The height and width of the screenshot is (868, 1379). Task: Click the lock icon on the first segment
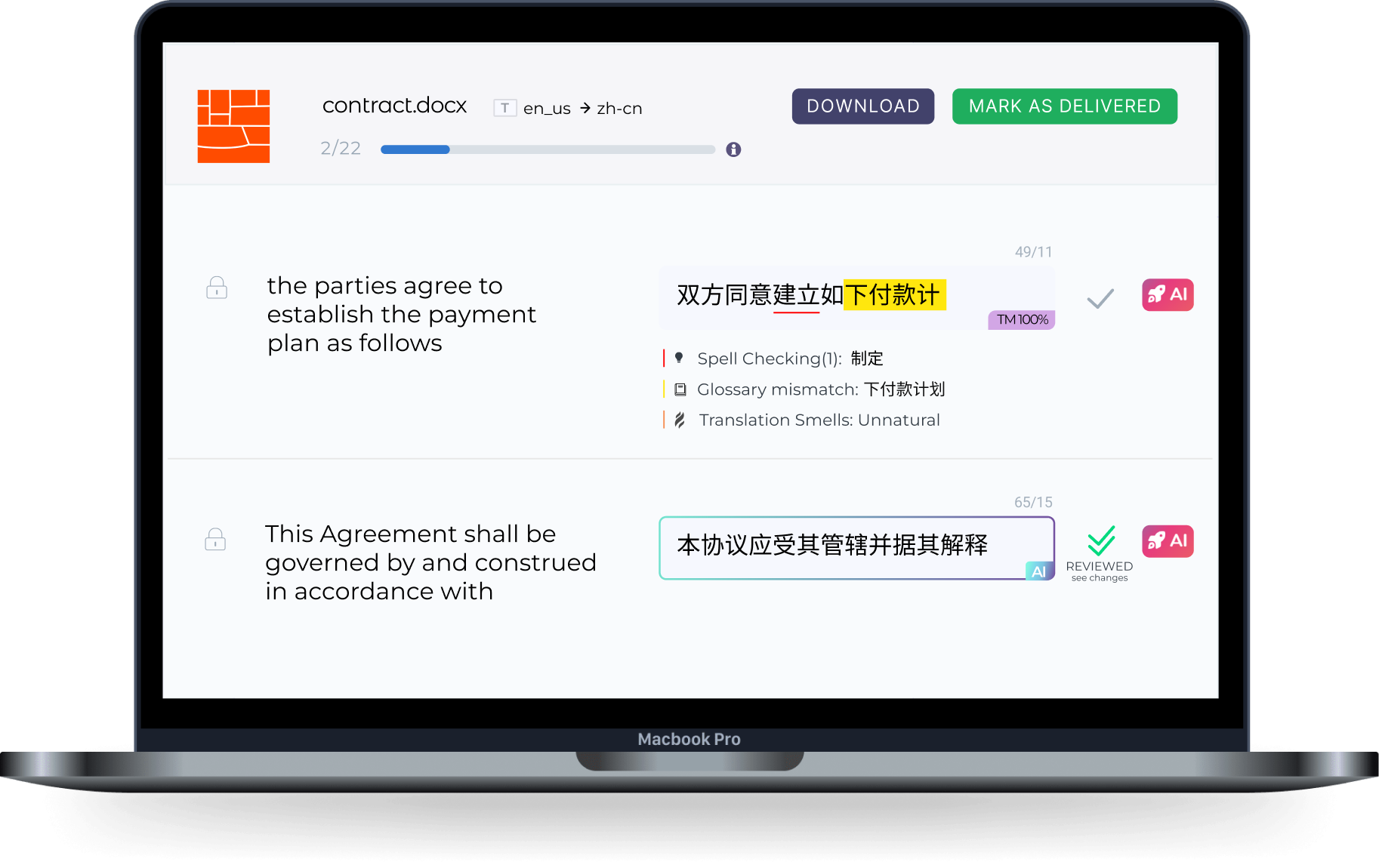(x=217, y=288)
